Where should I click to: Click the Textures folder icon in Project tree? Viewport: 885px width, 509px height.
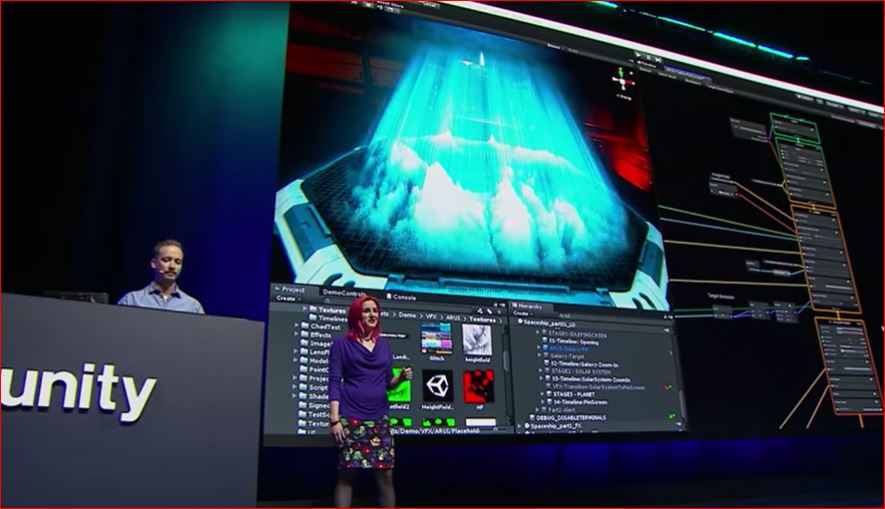click(313, 310)
